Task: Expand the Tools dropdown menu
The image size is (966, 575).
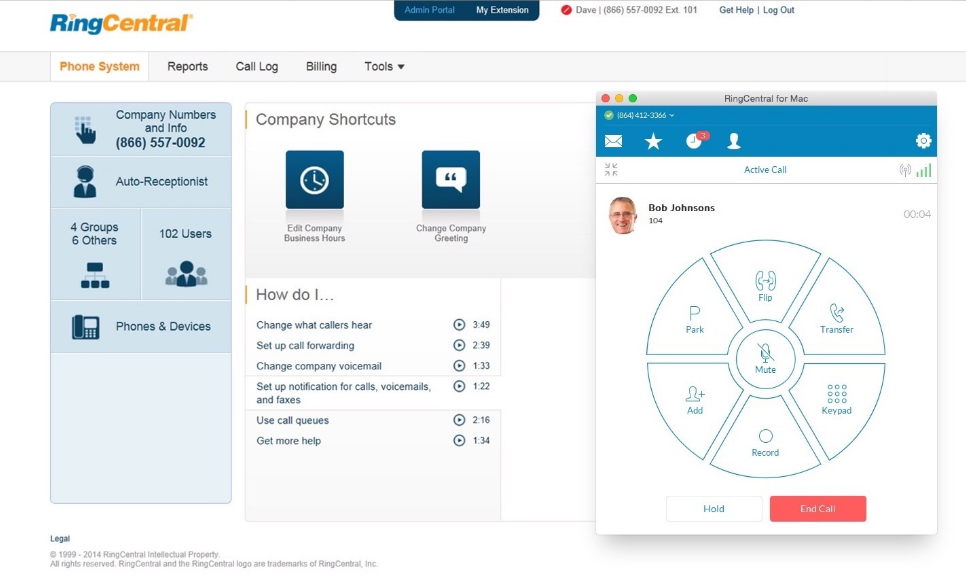Action: 384,67
